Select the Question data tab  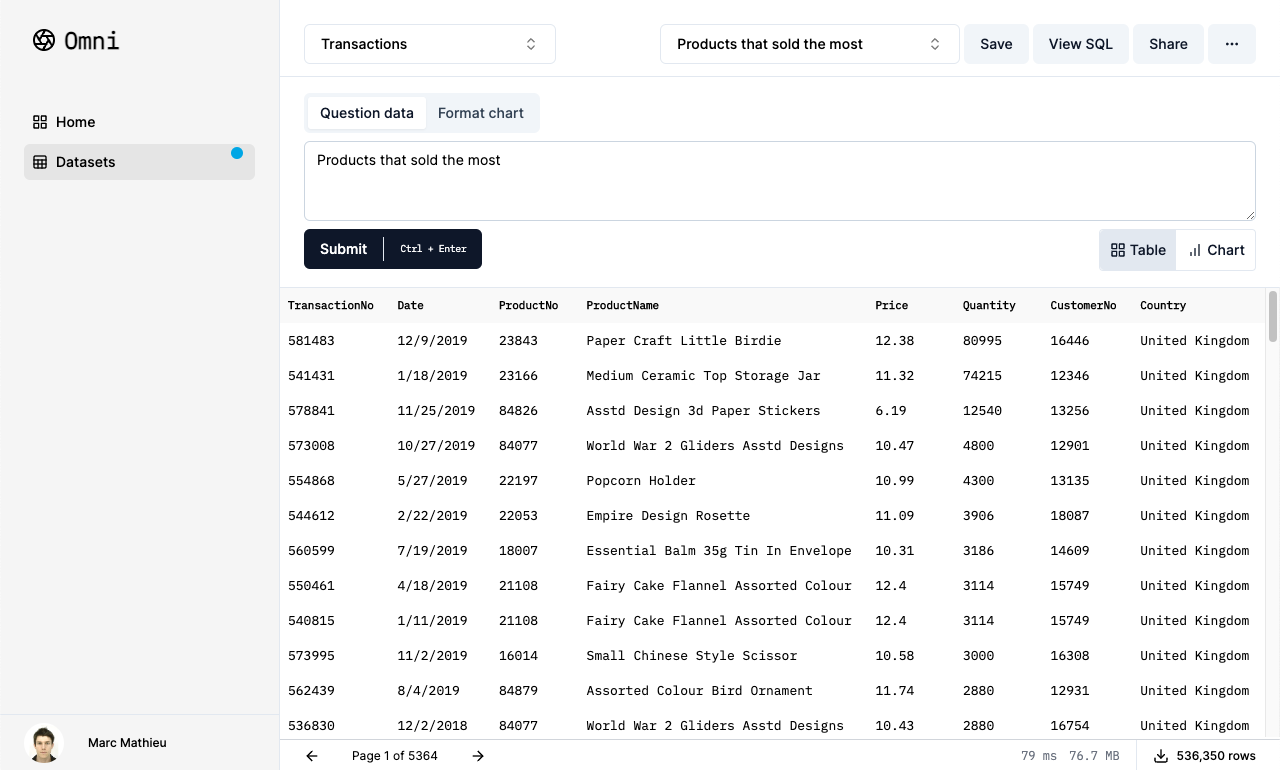366,113
